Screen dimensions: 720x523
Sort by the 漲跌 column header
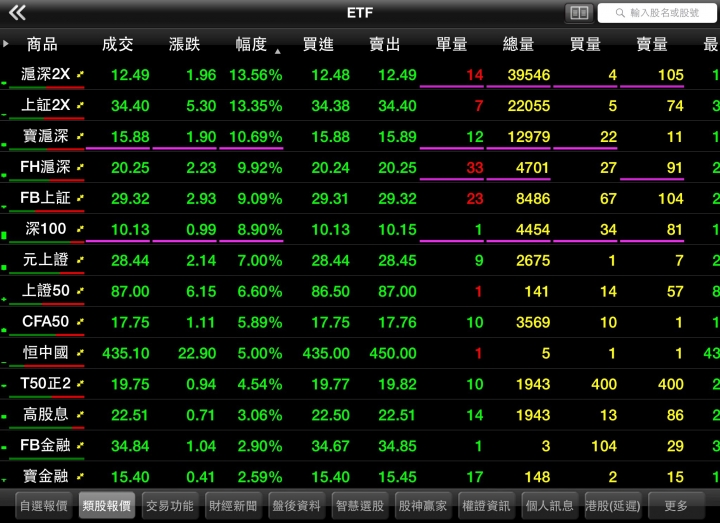(x=185, y=44)
